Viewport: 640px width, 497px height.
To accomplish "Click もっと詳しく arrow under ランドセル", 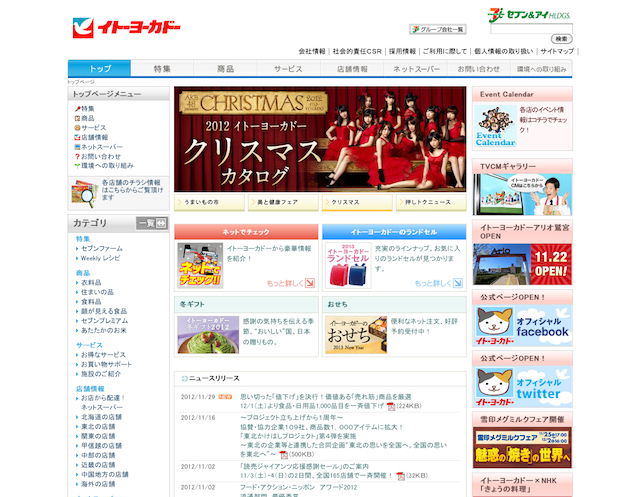I will (458, 283).
